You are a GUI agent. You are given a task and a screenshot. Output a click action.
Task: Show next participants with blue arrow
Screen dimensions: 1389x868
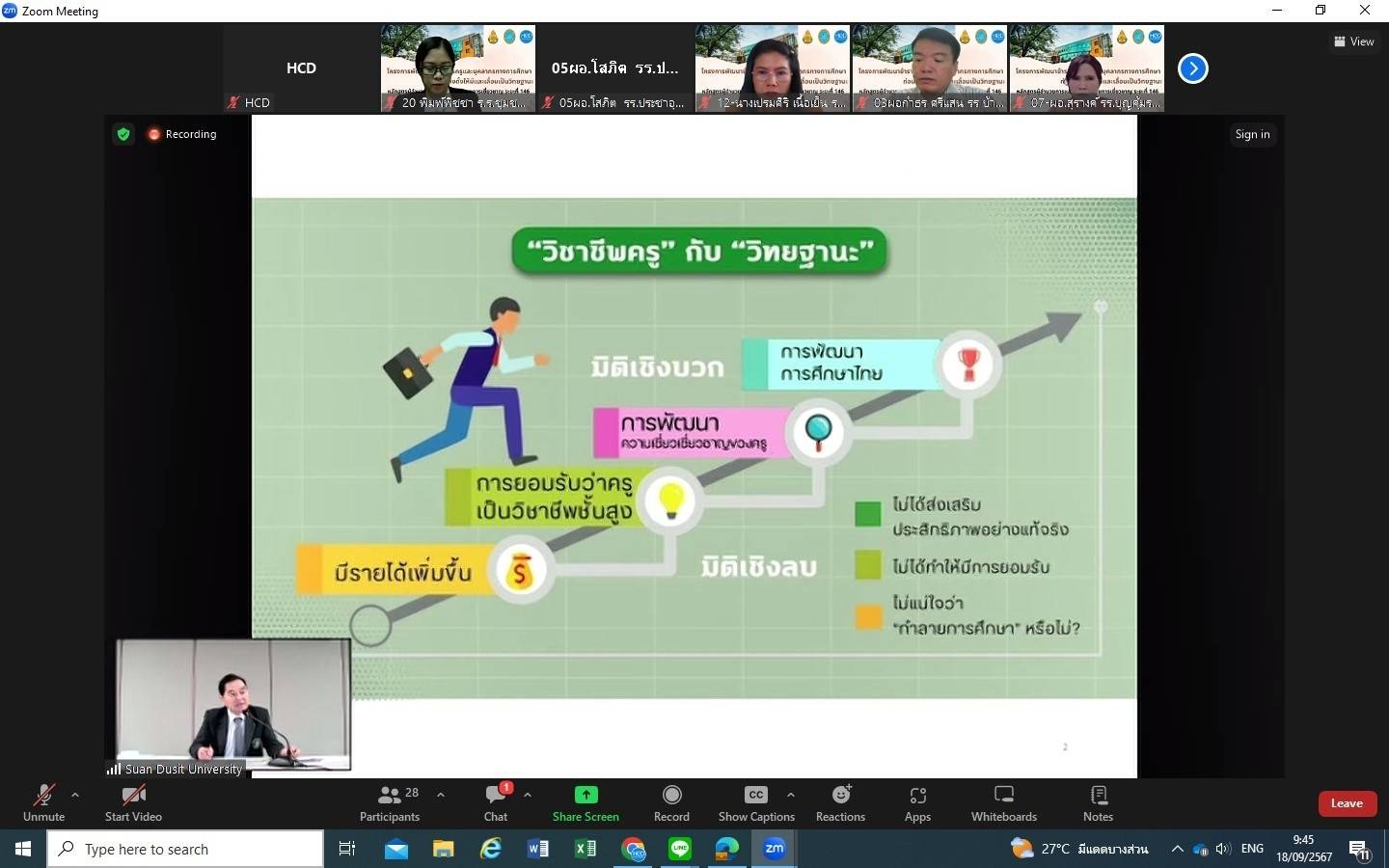(1193, 68)
